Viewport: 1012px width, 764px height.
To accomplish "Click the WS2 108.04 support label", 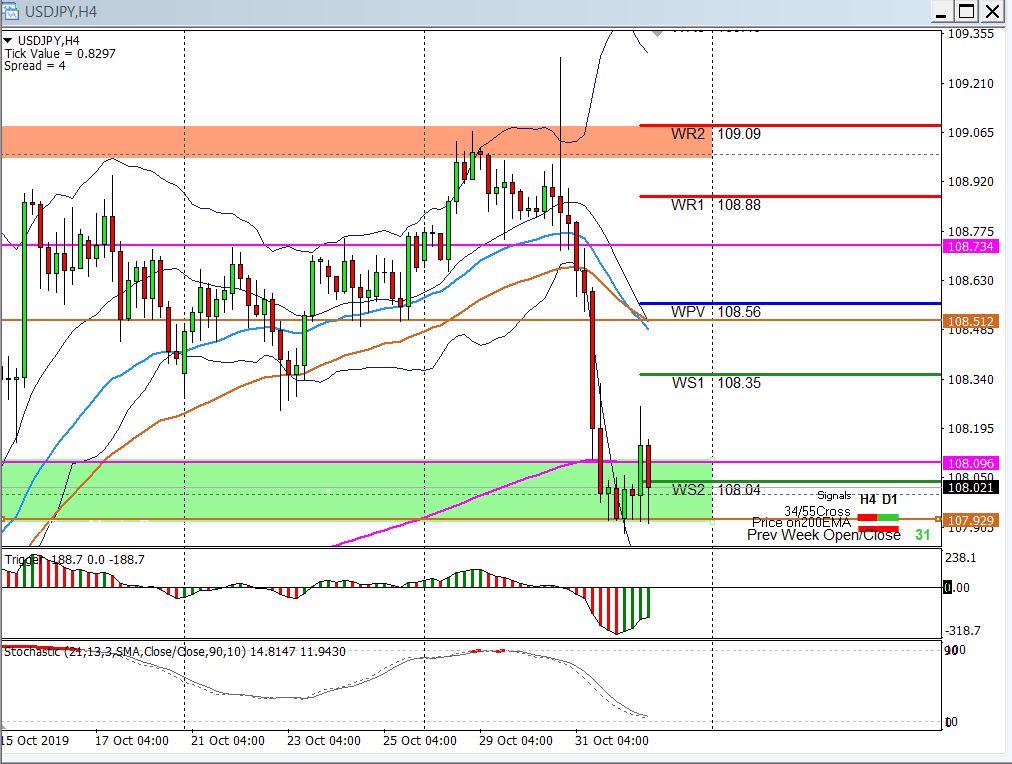I will pos(716,490).
